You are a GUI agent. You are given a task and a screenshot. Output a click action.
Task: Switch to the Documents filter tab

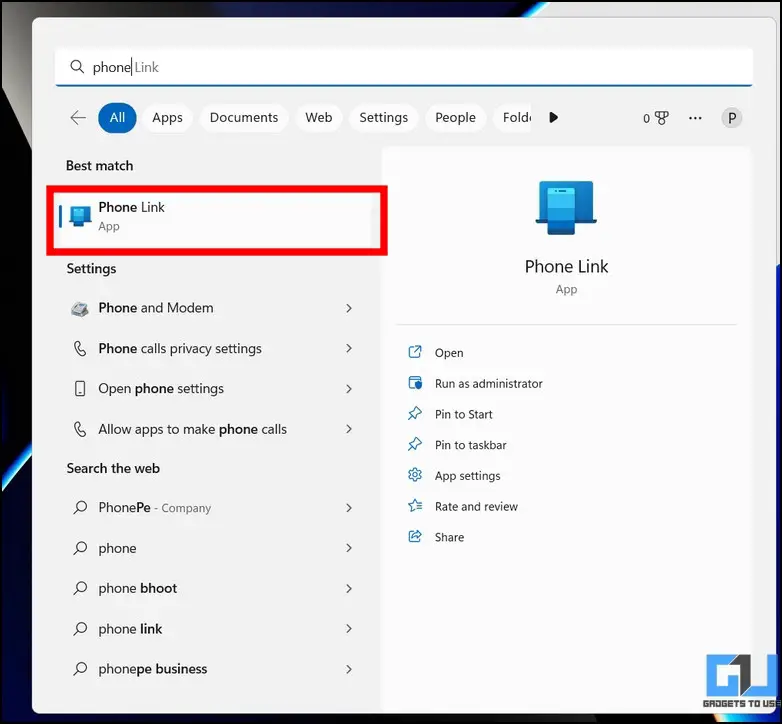point(244,118)
